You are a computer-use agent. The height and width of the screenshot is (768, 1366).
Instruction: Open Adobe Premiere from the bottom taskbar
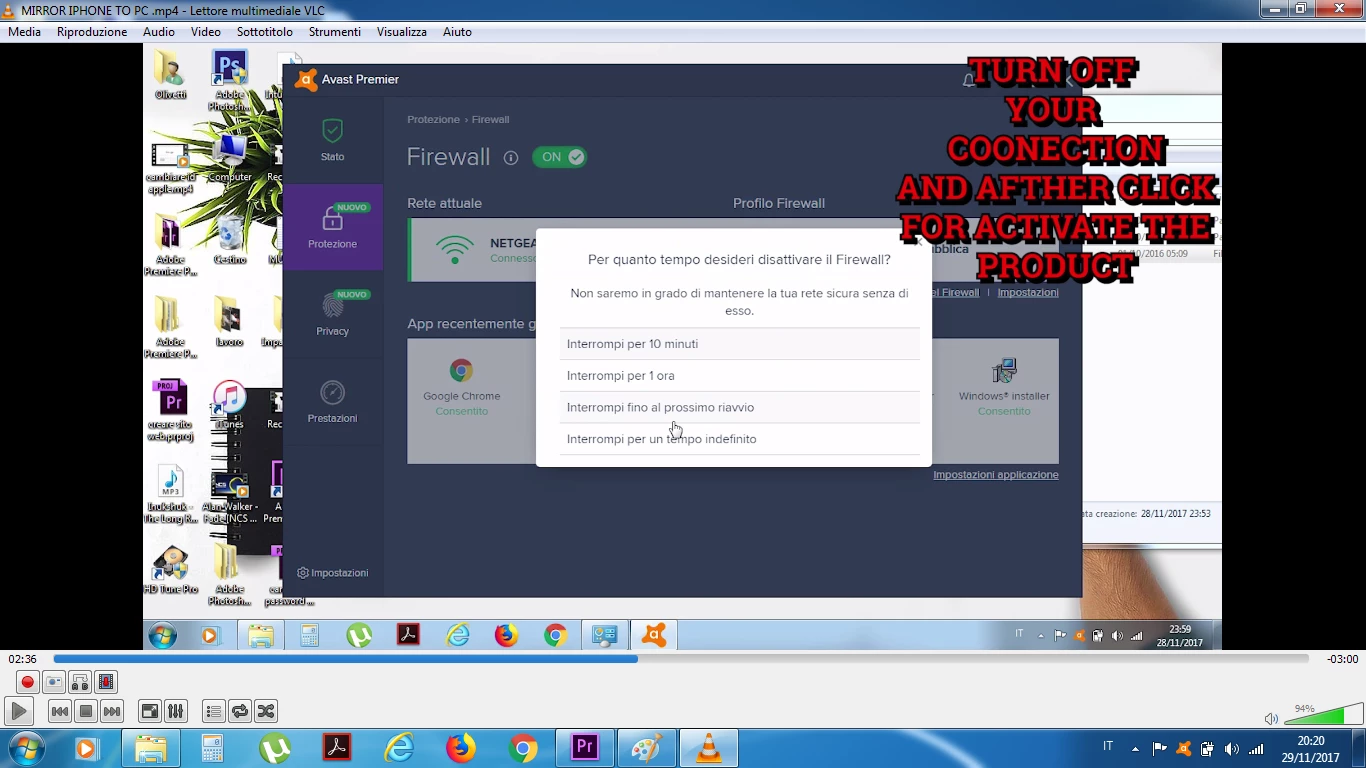point(585,748)
